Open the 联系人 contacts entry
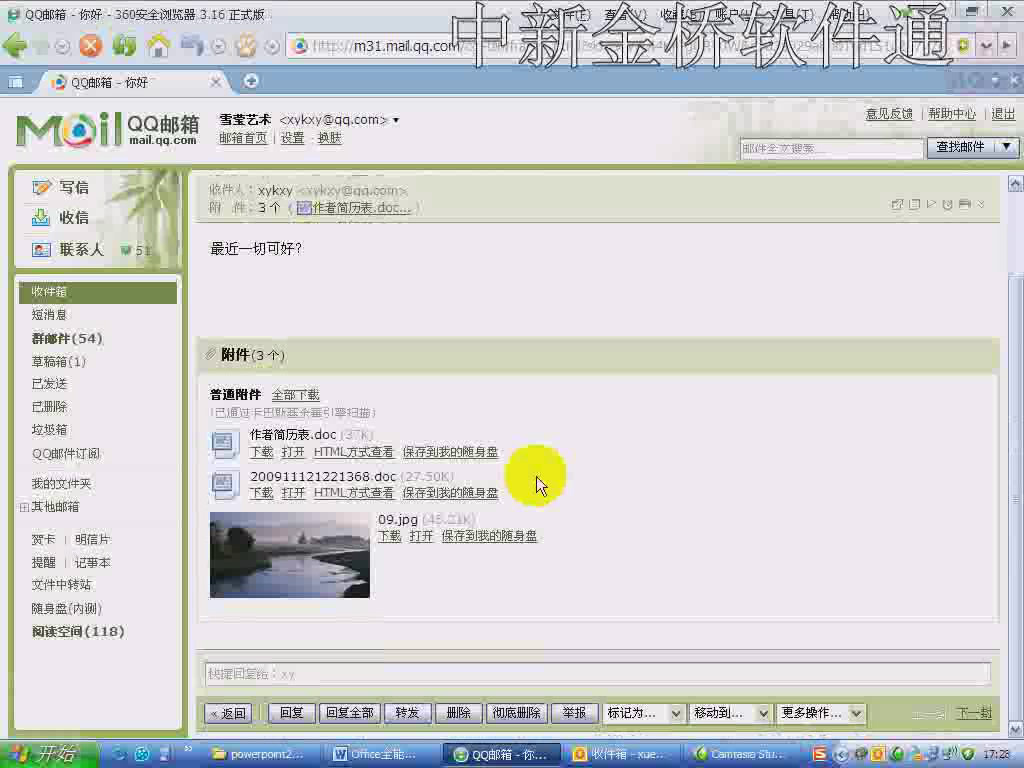Screen dimensions: 1024x768 [x=68, y=249]
